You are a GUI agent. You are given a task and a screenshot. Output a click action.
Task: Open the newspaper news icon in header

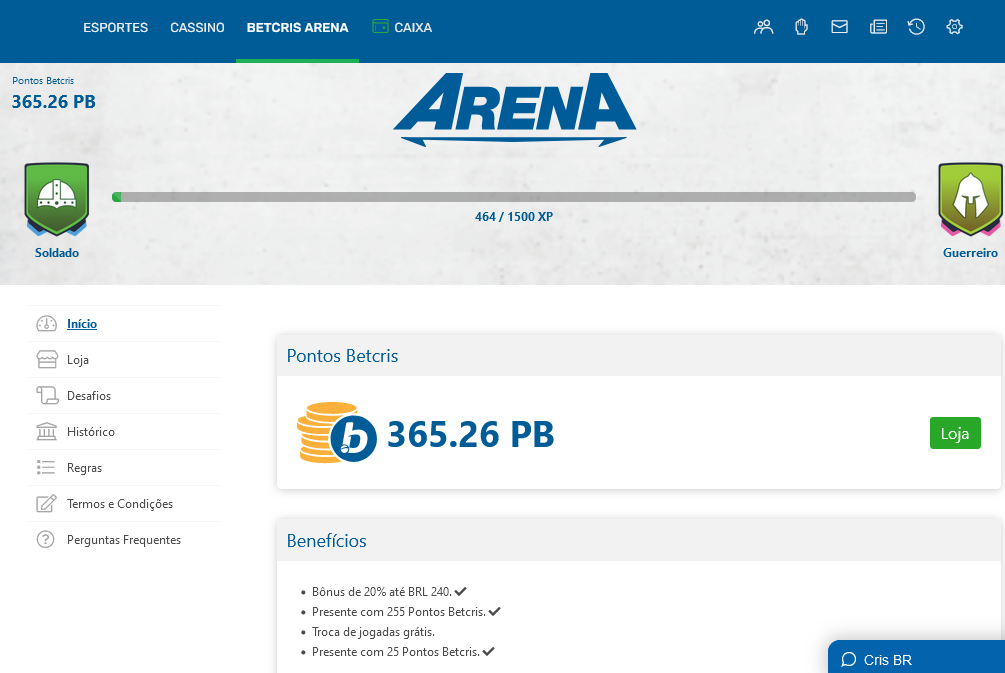(x=878, y=27)
